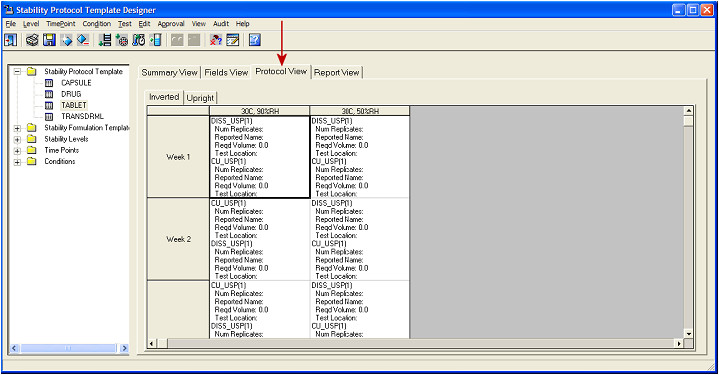Select the DRUG tree item
The height and width of the screenshot is (375, 719).
click(71, 94)
